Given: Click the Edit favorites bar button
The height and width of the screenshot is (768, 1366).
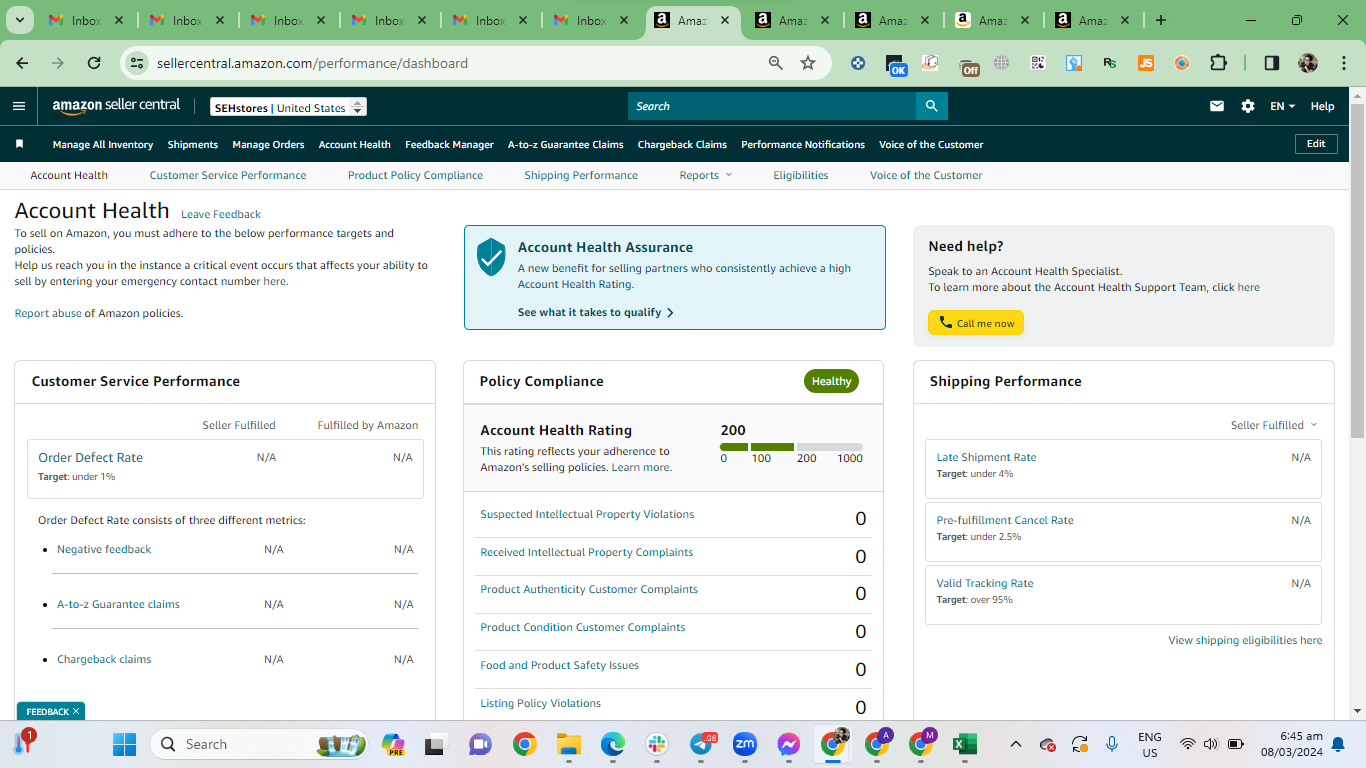Looking at the screenshot, I should [x=1316, y=144].
